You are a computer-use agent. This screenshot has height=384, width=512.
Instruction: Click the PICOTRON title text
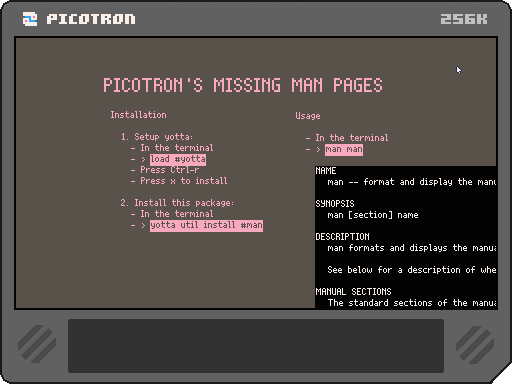[x=91, y=19]
